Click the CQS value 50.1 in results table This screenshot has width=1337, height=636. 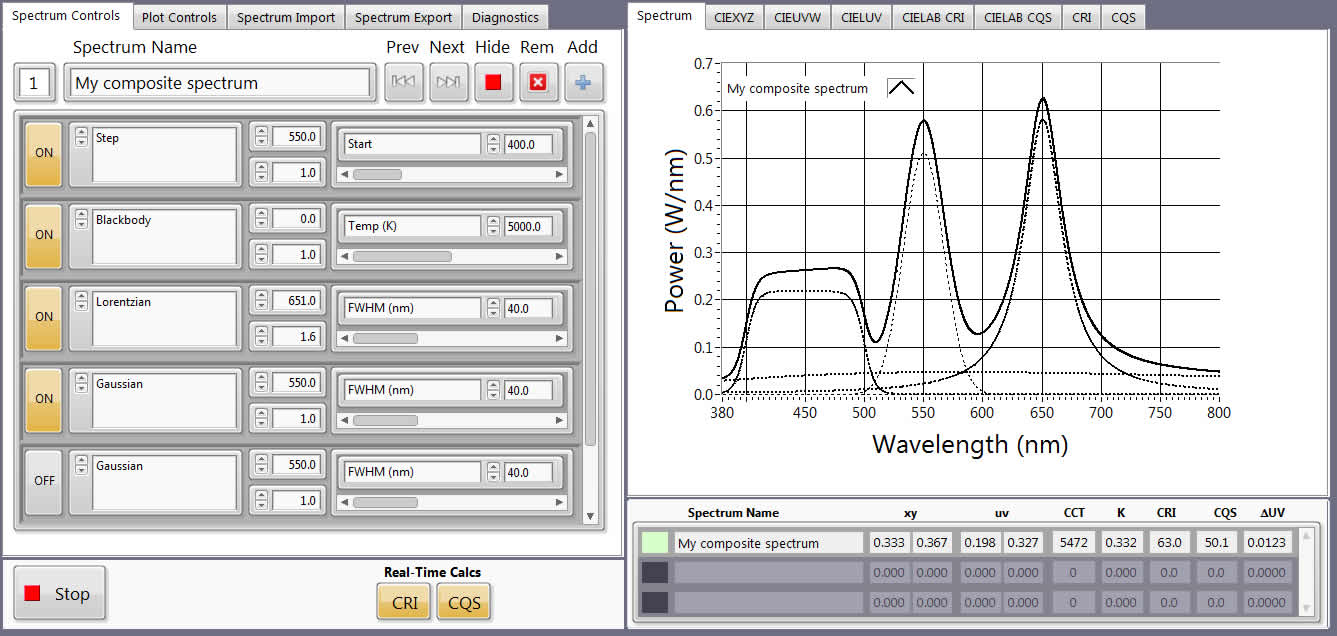coord(1216,543)
